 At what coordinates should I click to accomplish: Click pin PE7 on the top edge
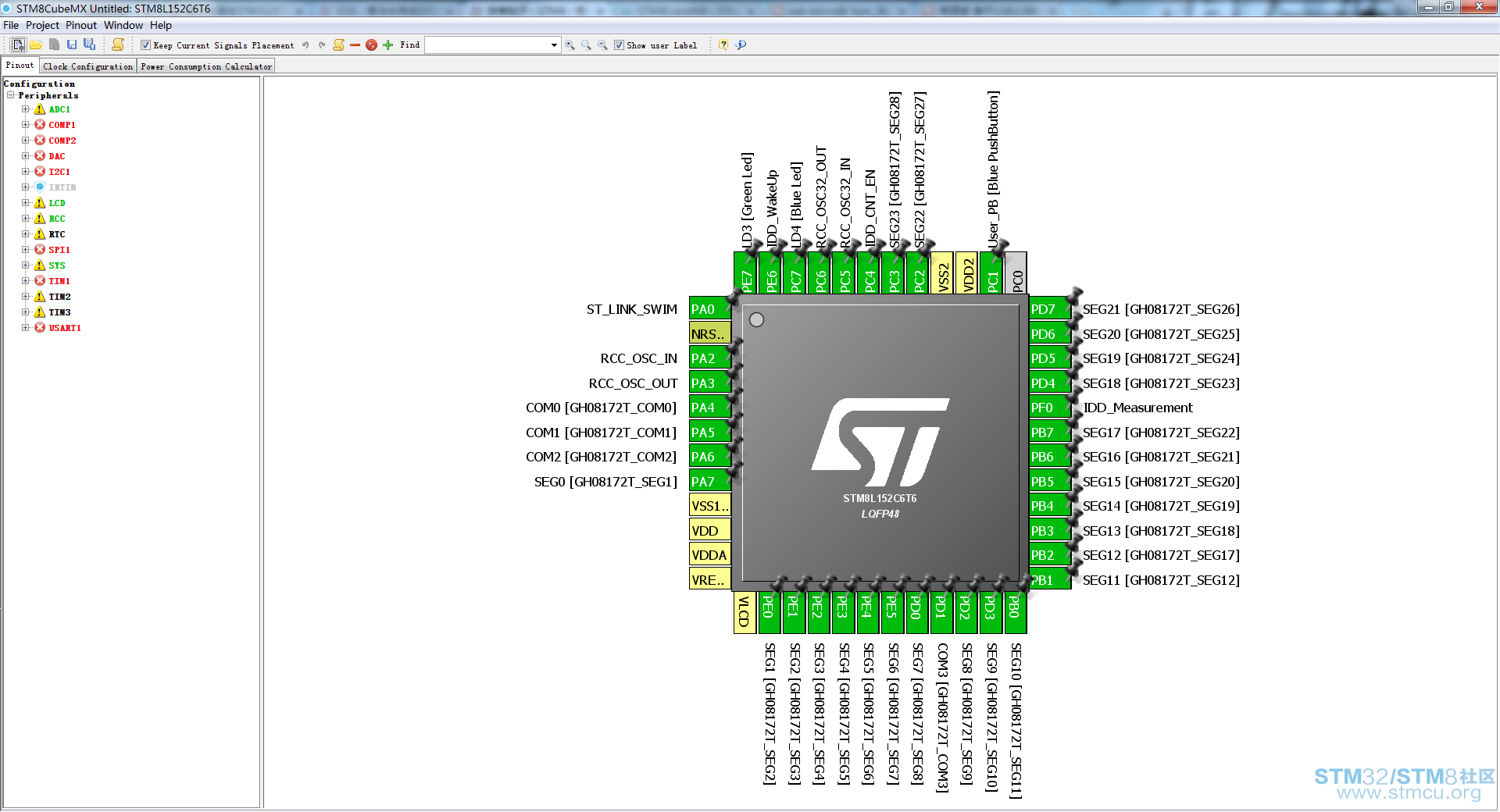tap(746, 273)
